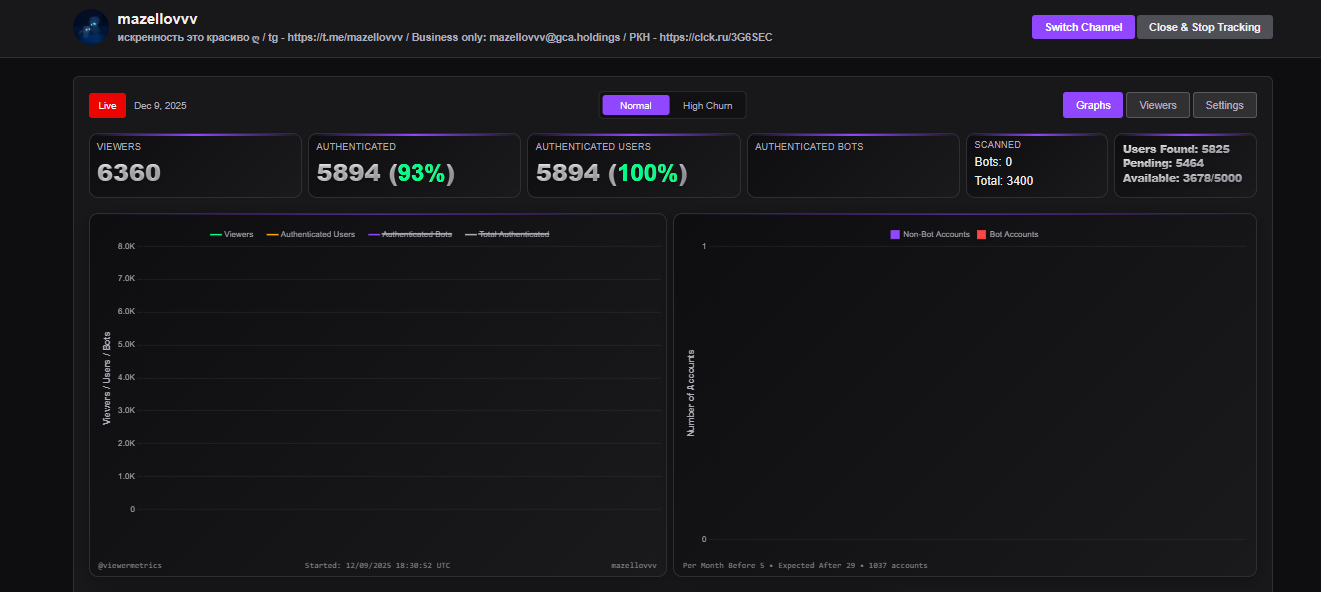Click Available: 3678/5000 text
Image resolution: width=1321 pixels, height=592 pixels.
tap(1182, 178)
